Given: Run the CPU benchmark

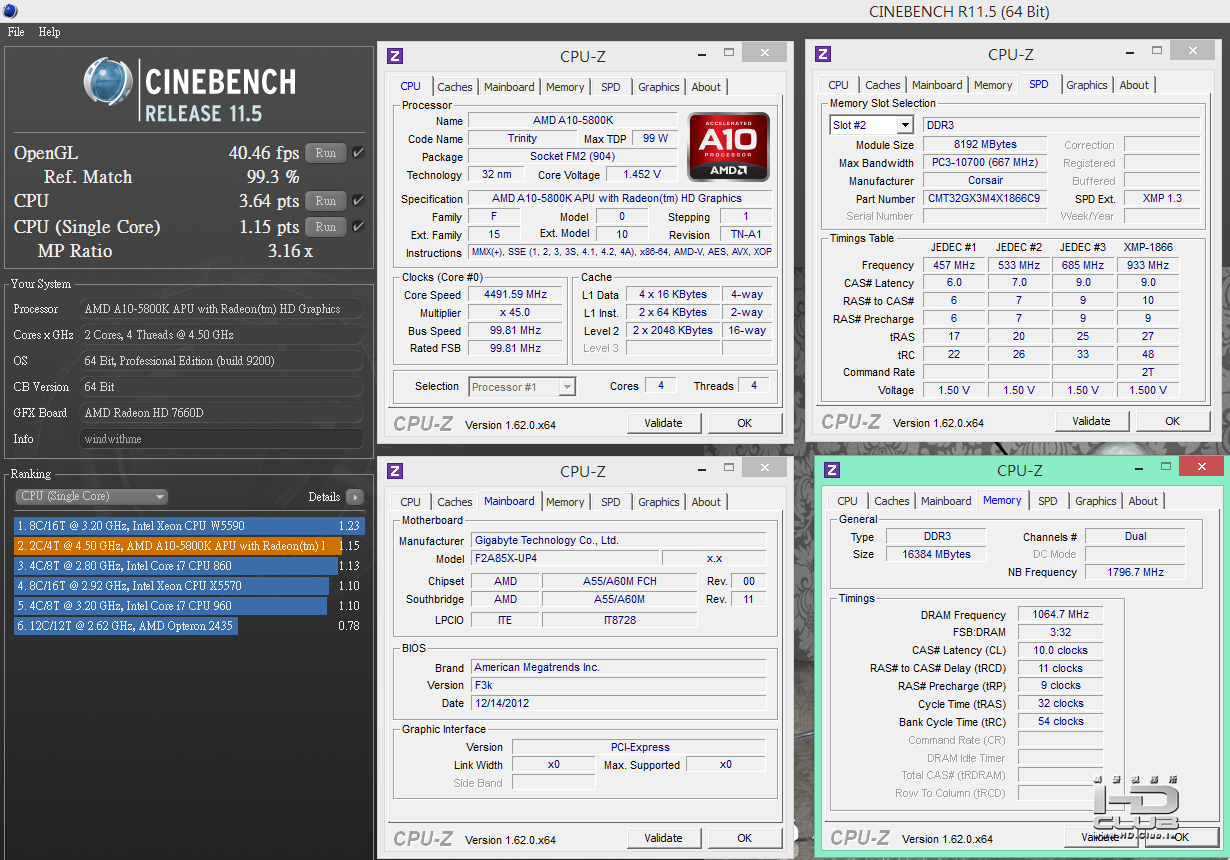Looking at the screenshot, I should [326, 201].
